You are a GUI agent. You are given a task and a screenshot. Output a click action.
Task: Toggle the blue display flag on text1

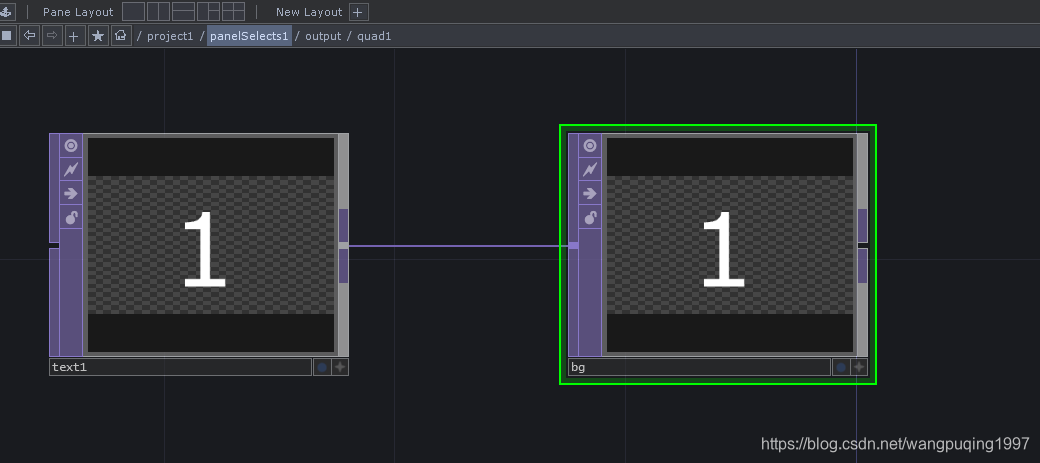322,367
